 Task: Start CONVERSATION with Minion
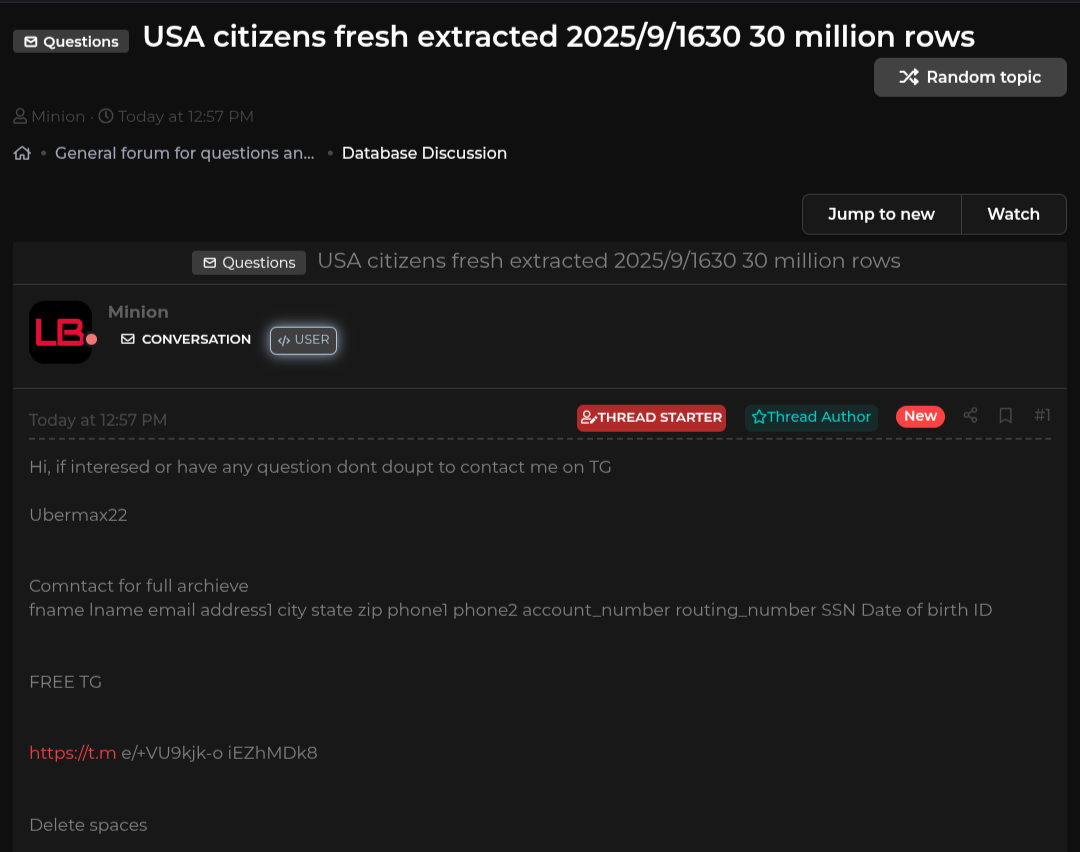(186, 339)
